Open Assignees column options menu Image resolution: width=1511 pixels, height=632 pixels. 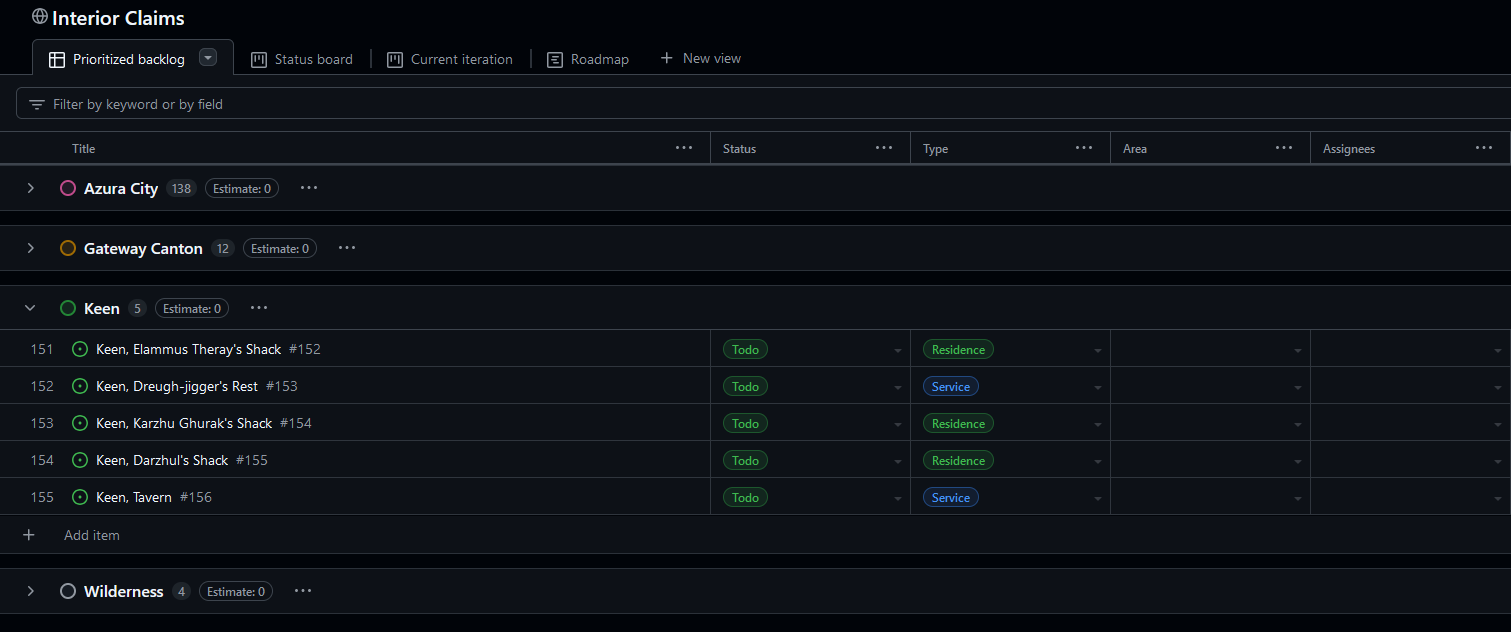pyautogui.click(x=1484, y=148)
